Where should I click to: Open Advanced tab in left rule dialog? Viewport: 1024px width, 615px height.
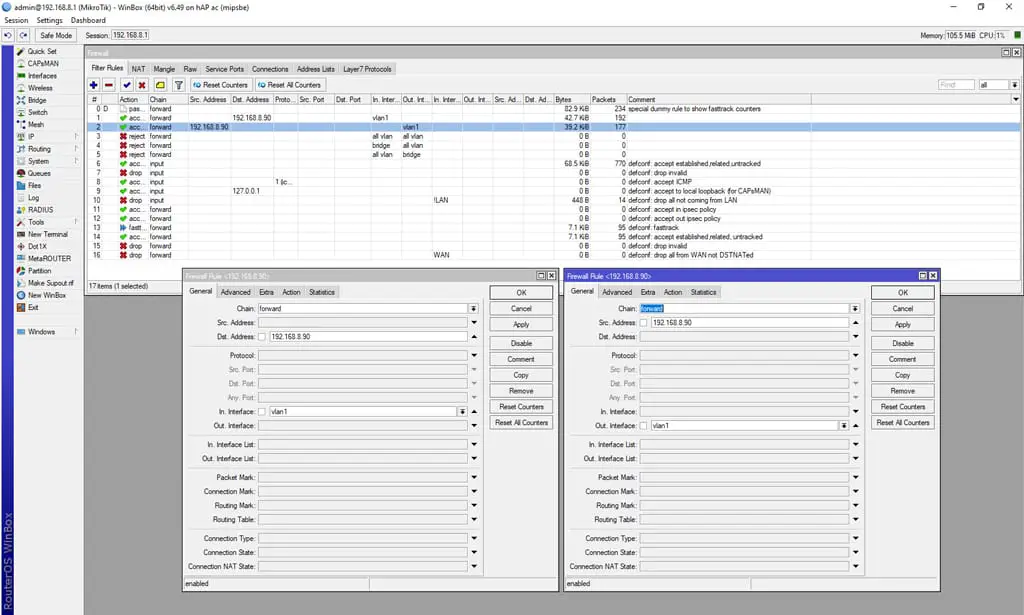[x=235, y=292]
